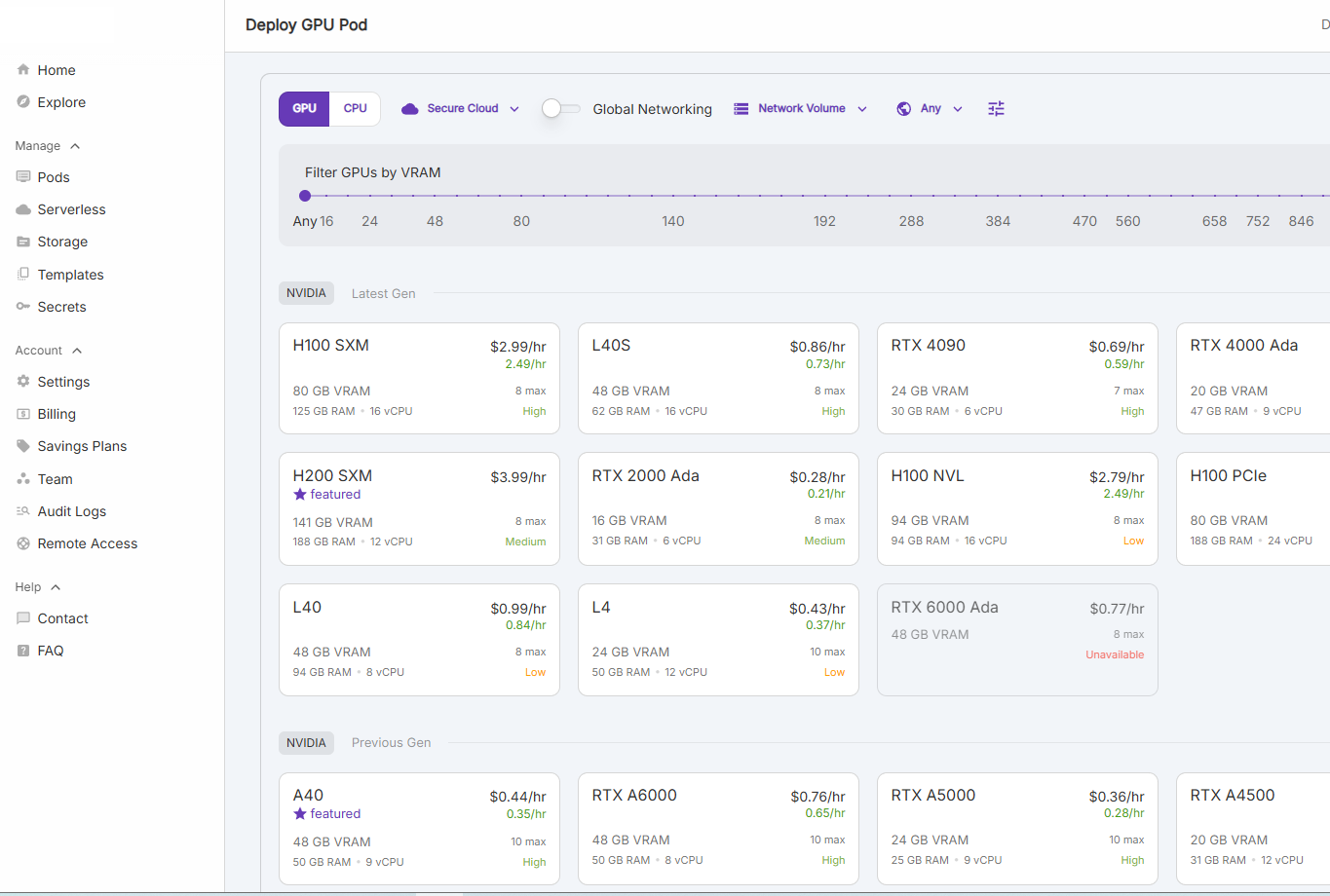The height and width of the screenshot is (896, 1330).
Task: Click the NVIDIA Previous Gen badge
Action: 306,743
